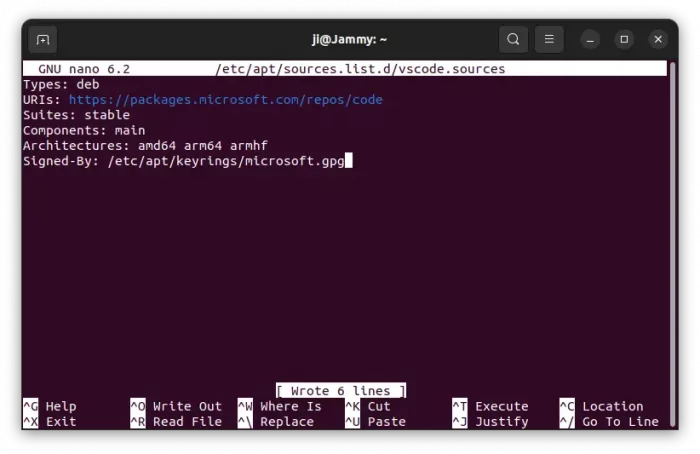Open a new terminal tab
Screen dimensions: 700x454
42,40
